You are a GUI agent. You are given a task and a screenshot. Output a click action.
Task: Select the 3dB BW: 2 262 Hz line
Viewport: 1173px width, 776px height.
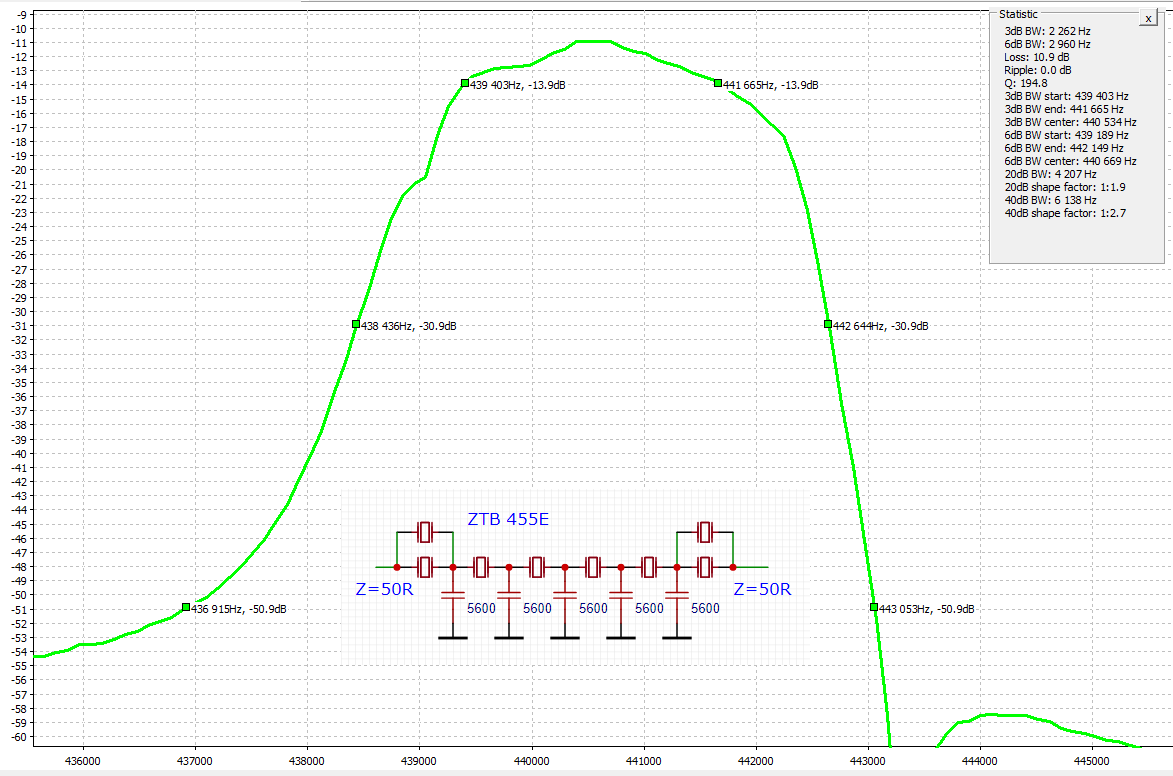coord(1047,31)
